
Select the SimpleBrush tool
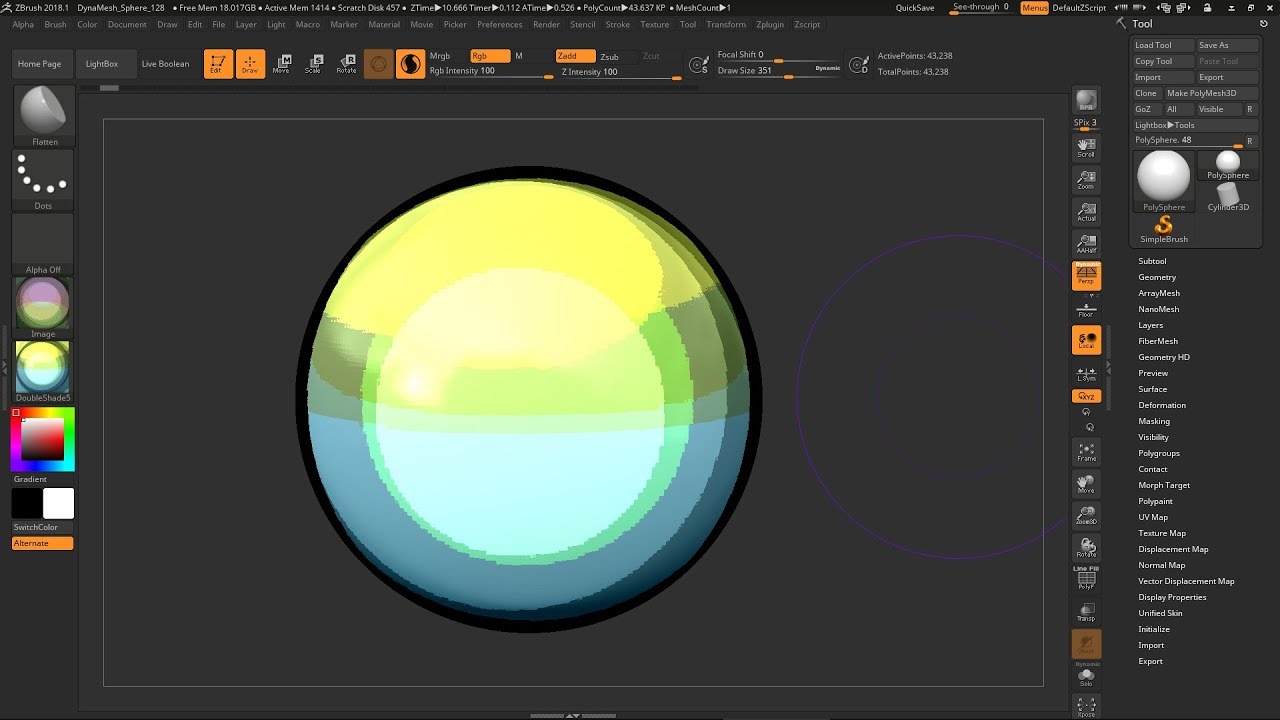pyautogui.click(x=1163, y=229)
